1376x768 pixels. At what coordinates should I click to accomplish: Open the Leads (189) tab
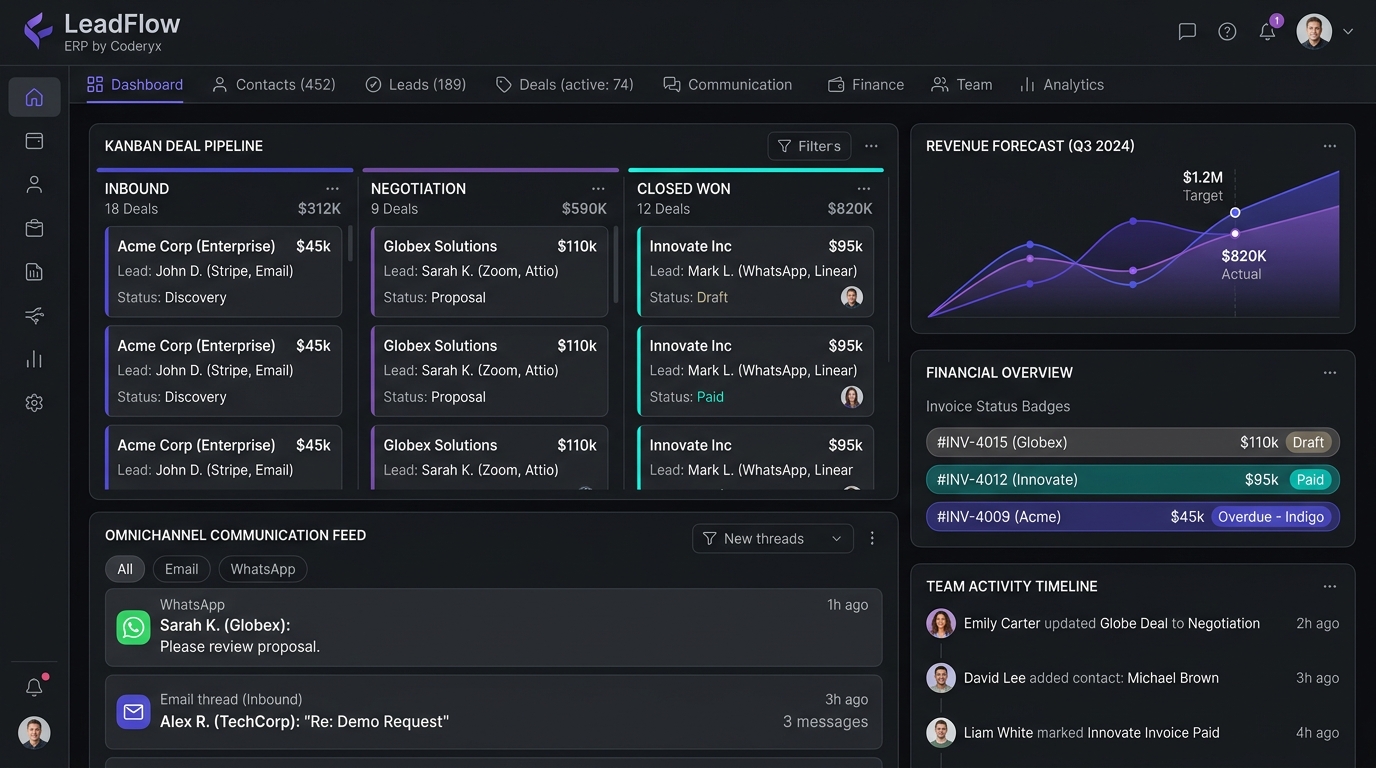coord(416,85)
